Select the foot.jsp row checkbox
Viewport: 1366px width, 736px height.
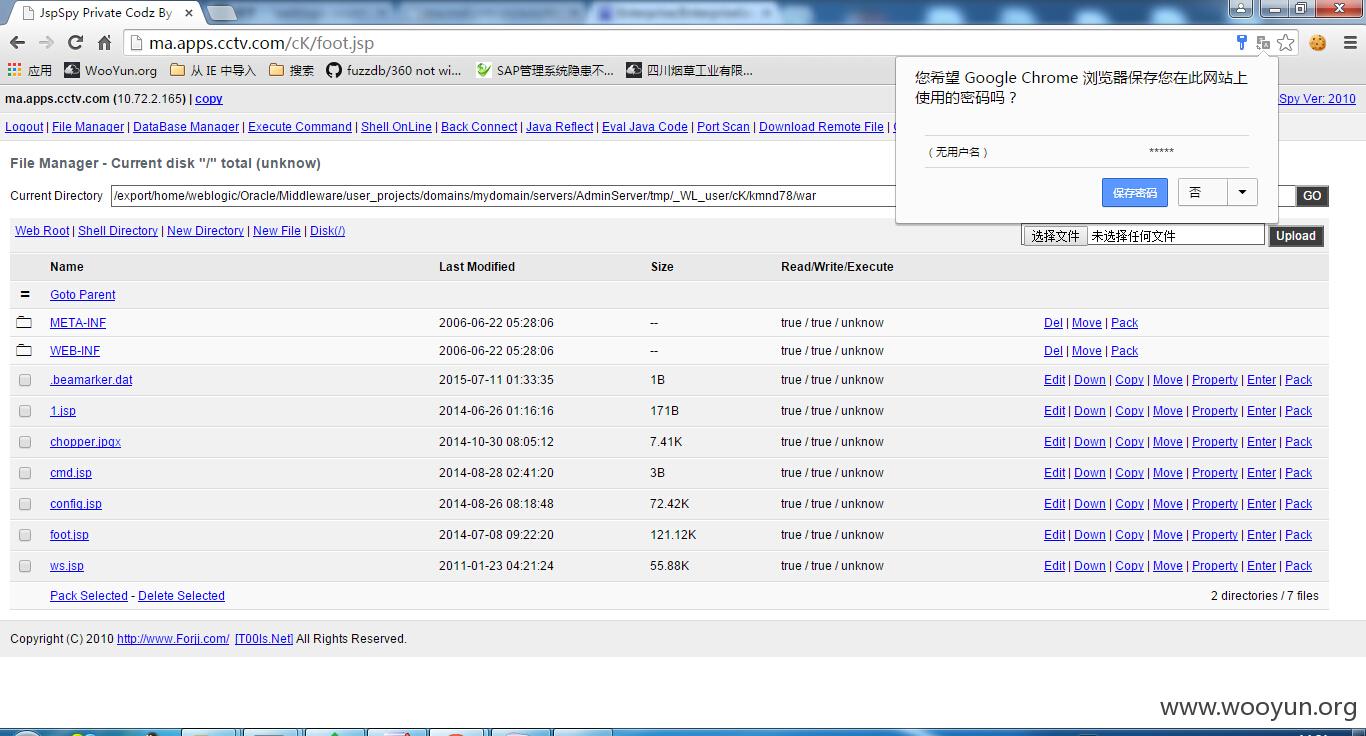(25, 535)
